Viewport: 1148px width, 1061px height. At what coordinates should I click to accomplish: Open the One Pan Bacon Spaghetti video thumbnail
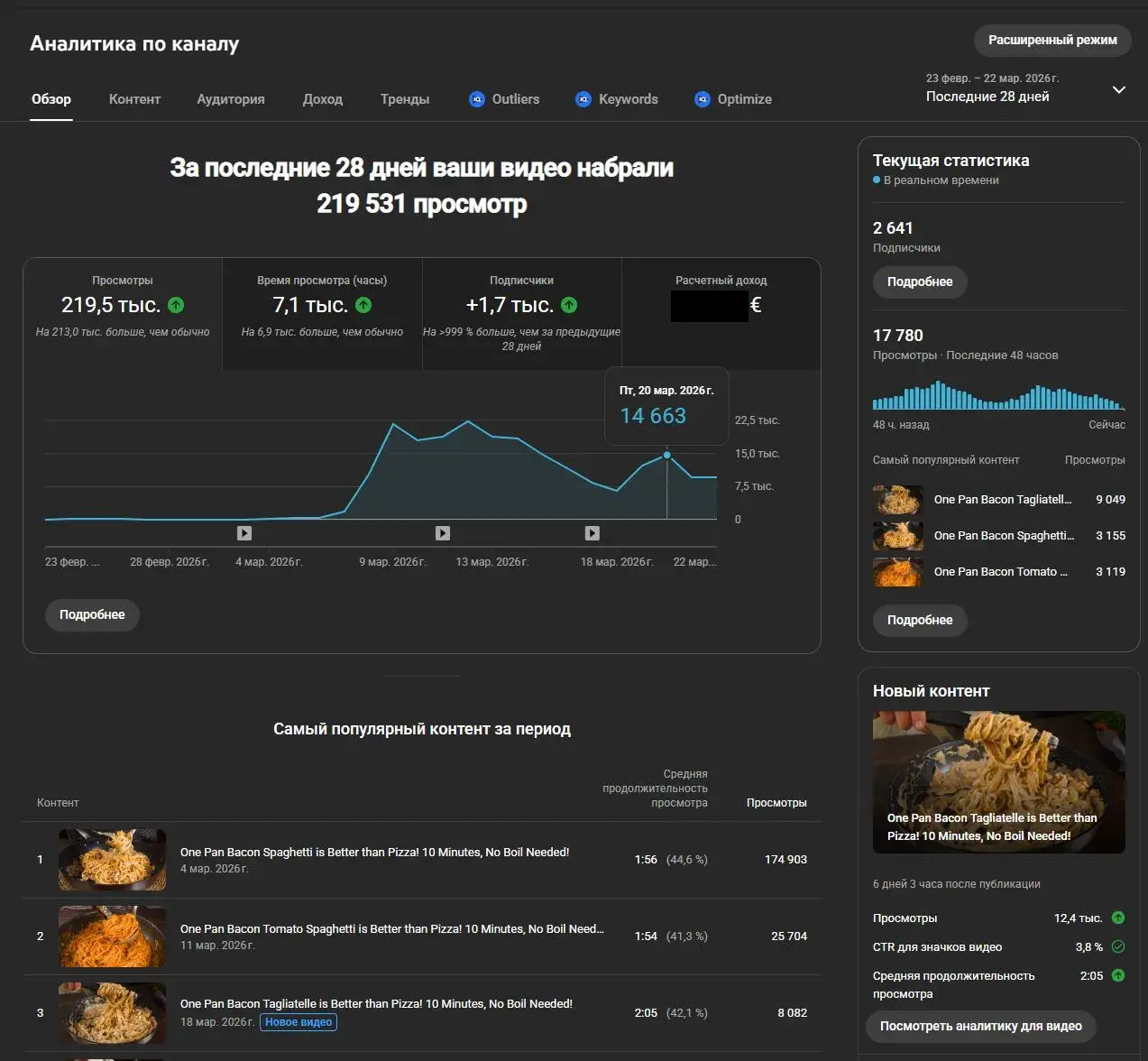112,859
